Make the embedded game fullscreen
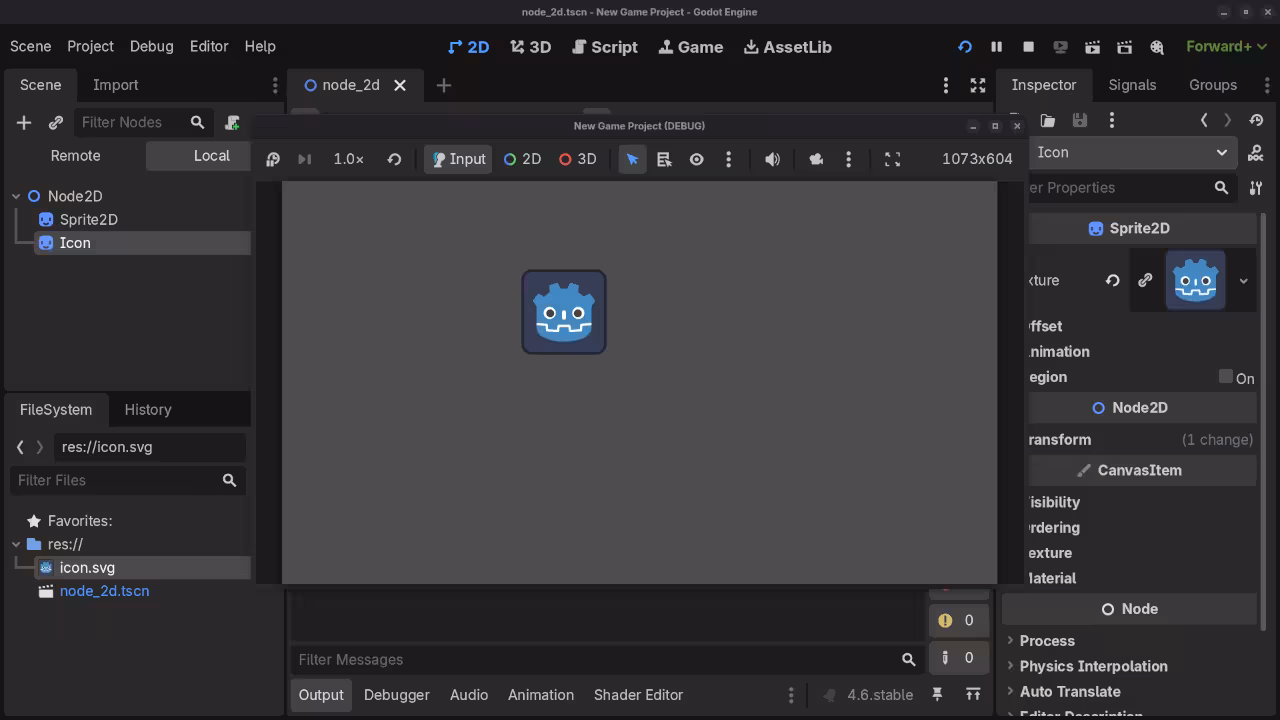Screen dimensions: 1280x720 click(x=892, y=159)
